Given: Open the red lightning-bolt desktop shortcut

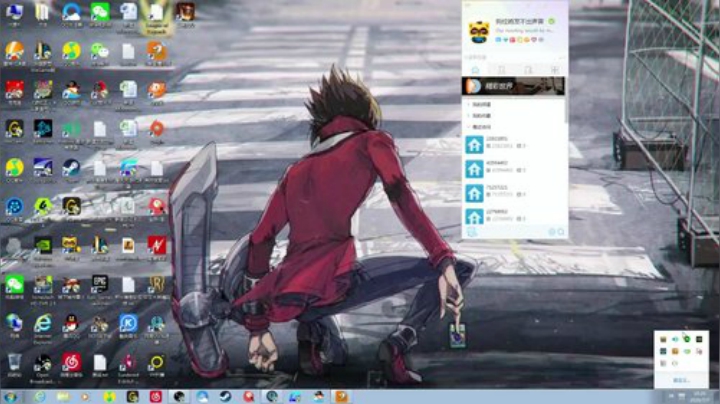Looking at the screenshot, I should [x=157, y=248].
